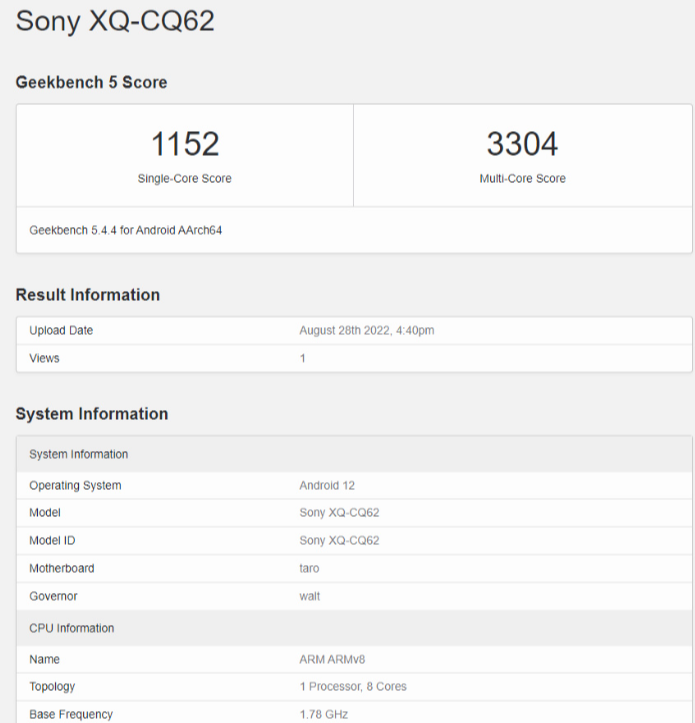Click the 1152 single-core score number
Image resolution: width=695 pixels, height=723 pixels.
[185, 144]
